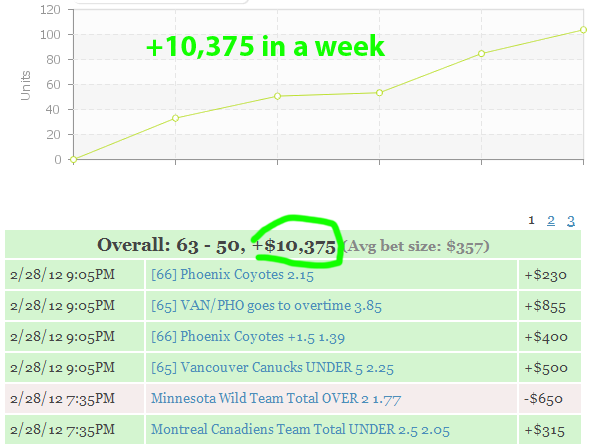Screen dimensions: 589x446
Task: Click the circled +$10,375 overall profit
Action: [x=294, y=246]
